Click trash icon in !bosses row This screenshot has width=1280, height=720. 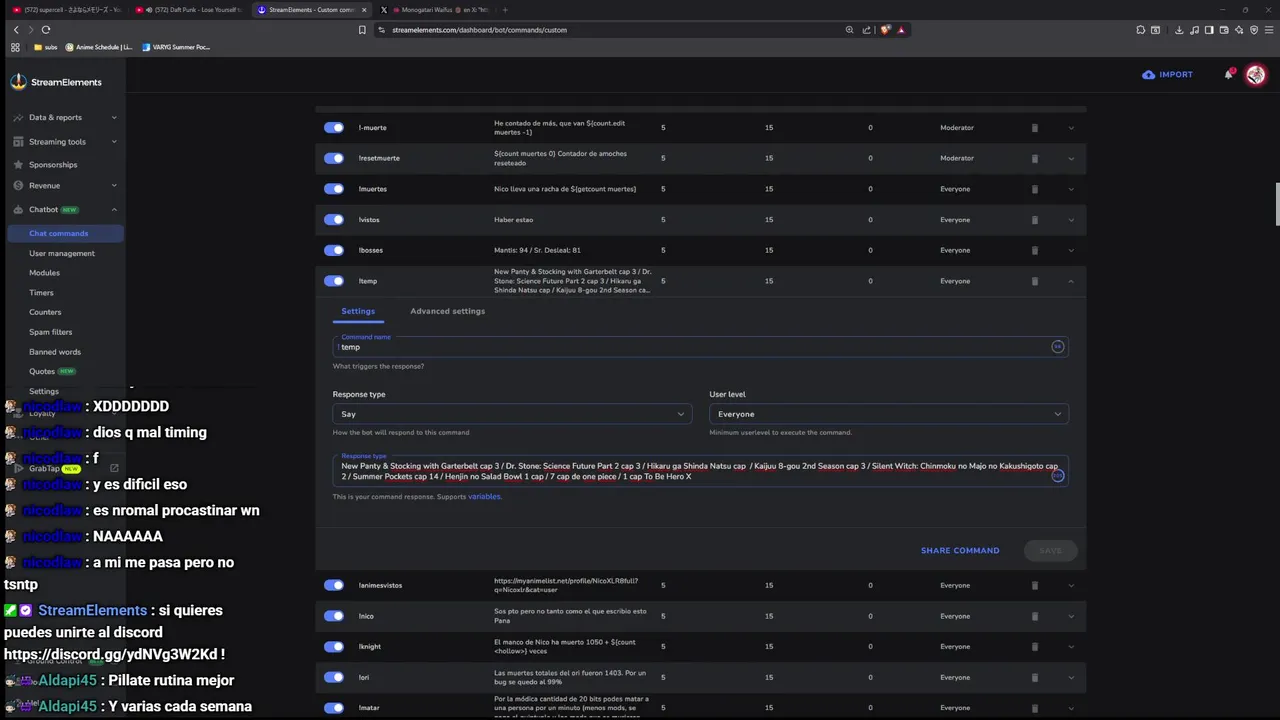coord(1035,250)
